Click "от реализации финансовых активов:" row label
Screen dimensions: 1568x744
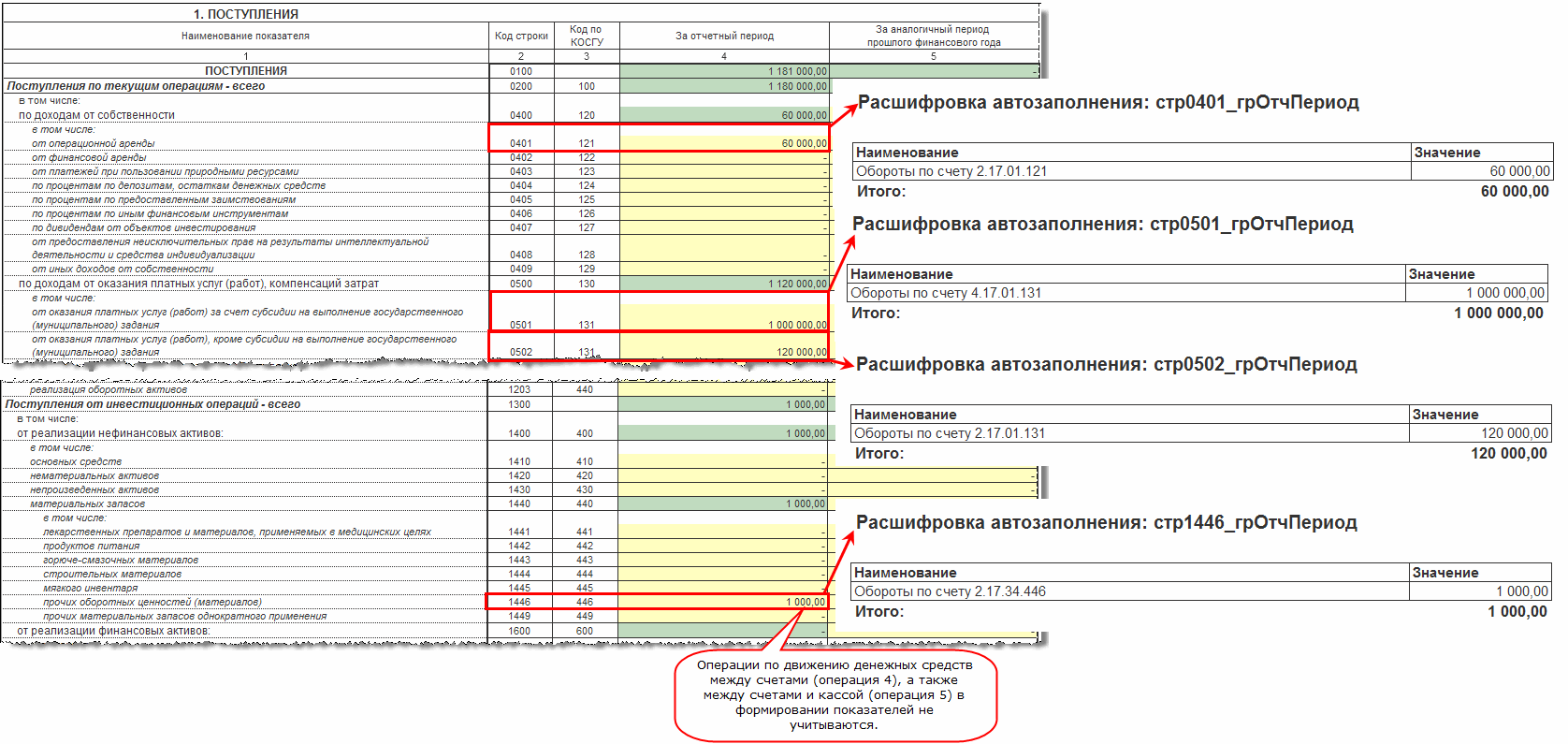click(x=113, y=631)
